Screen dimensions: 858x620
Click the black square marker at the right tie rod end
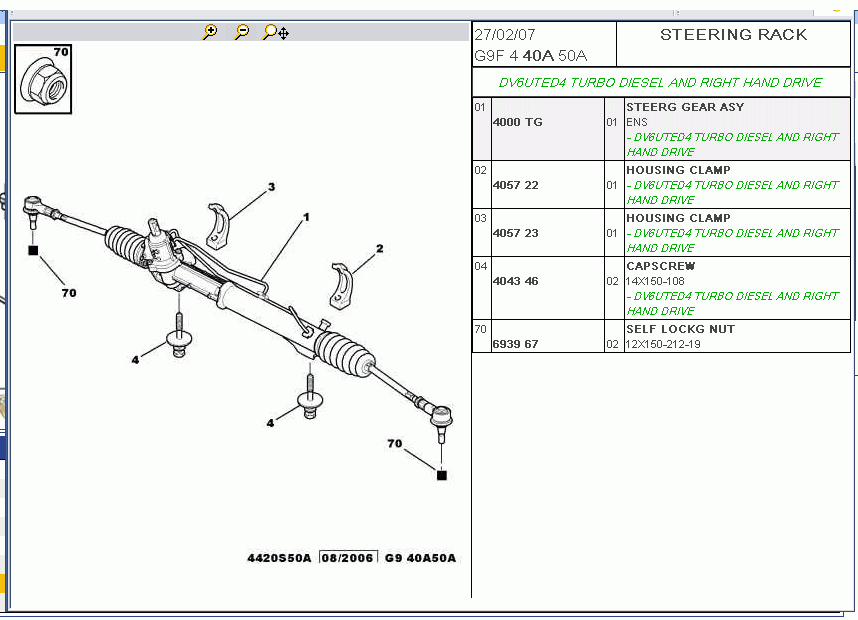point(442,475)
